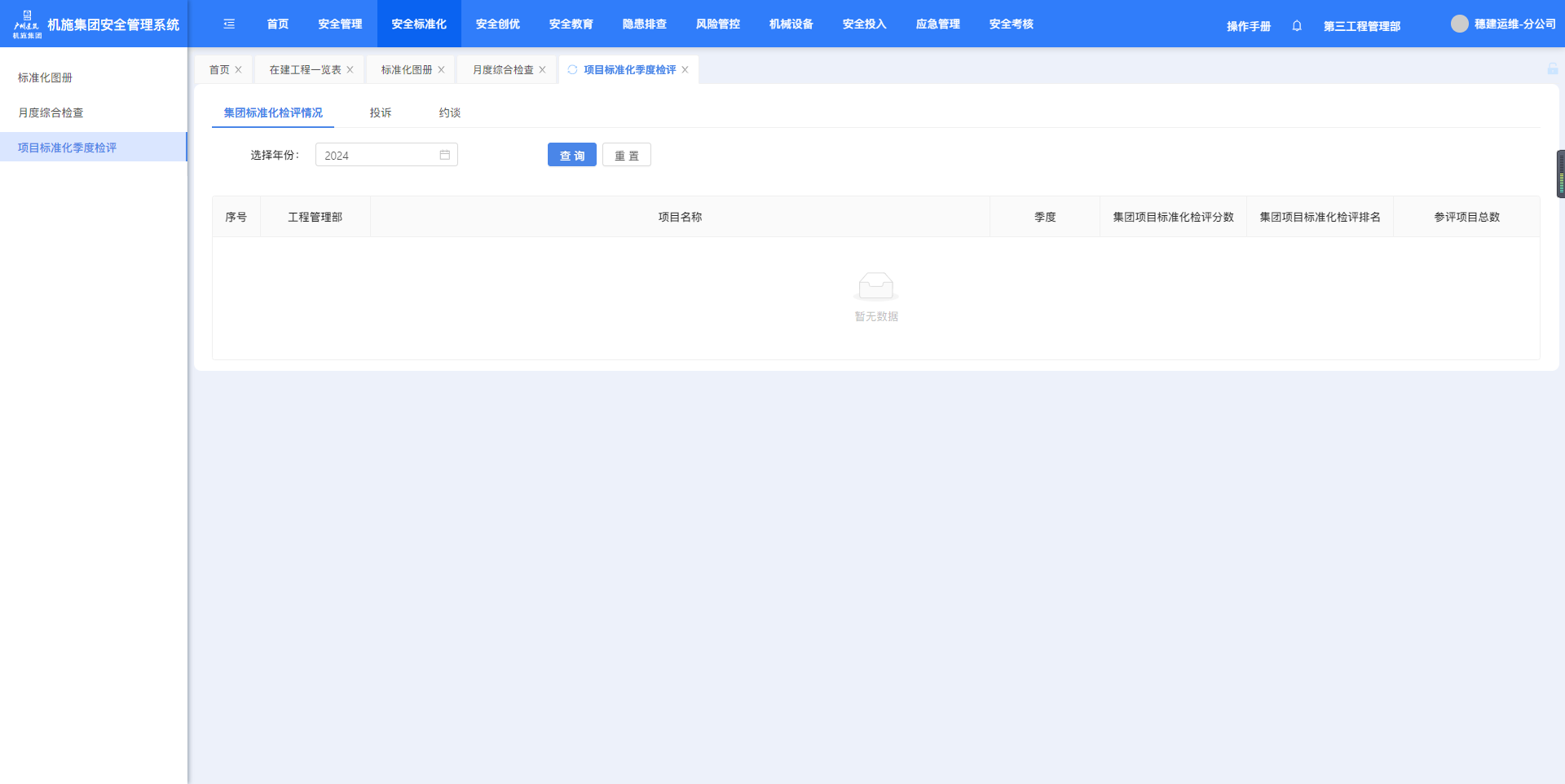Collapse the sidebar with the menu fold icon

tap(229, 24)
